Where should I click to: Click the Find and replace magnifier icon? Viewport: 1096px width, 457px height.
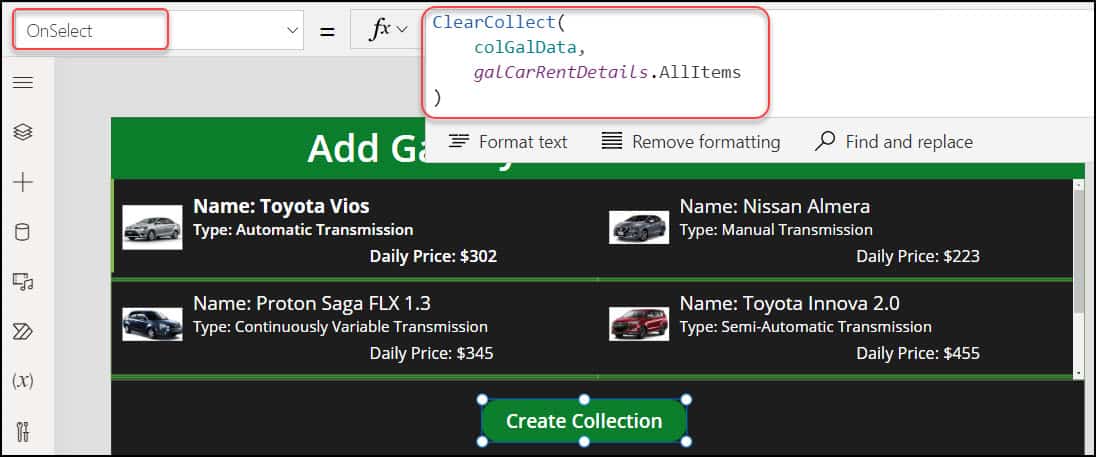(825, 141)
